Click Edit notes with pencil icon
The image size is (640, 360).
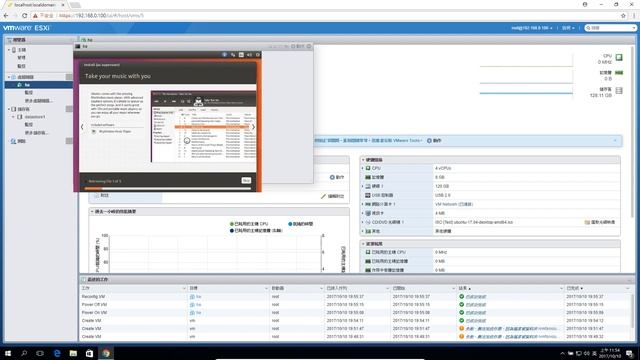coord(332,196)
